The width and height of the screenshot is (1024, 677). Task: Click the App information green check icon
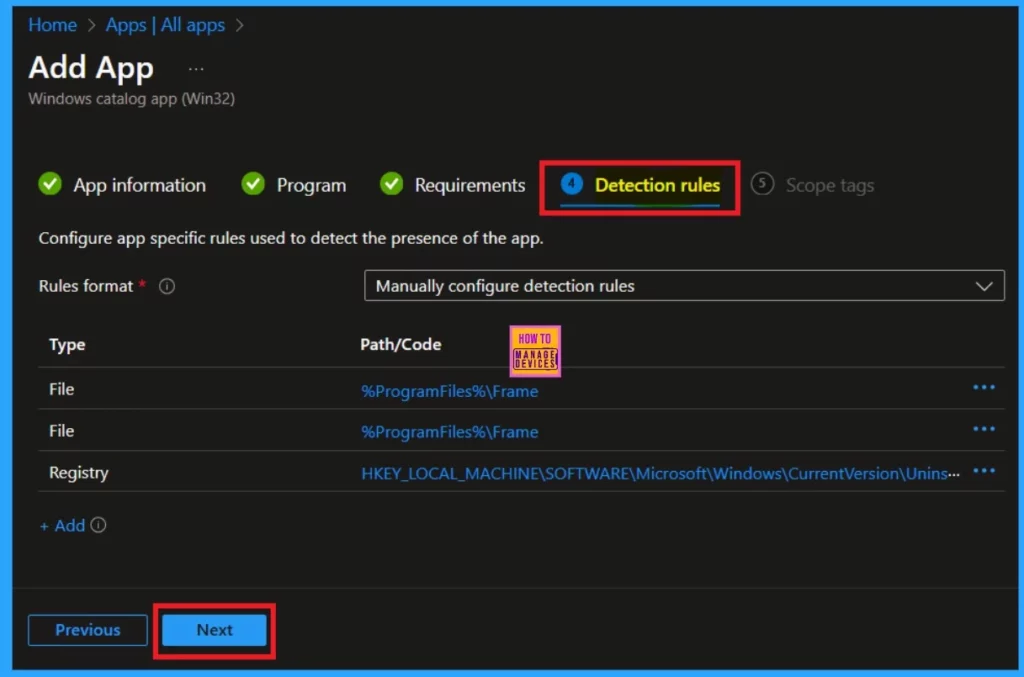point(50,184)
